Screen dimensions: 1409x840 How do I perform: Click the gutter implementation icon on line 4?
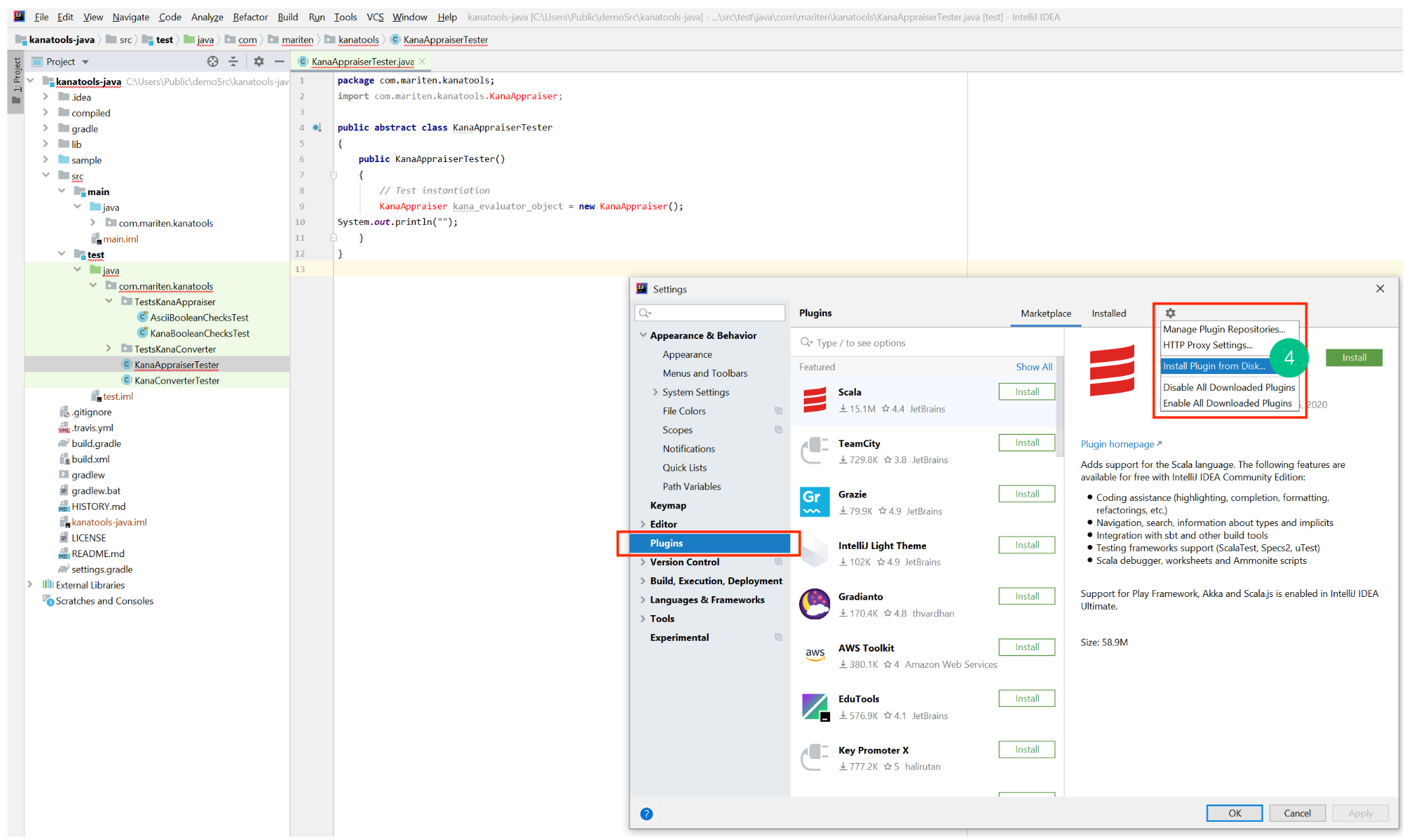[x=317, y=127]
